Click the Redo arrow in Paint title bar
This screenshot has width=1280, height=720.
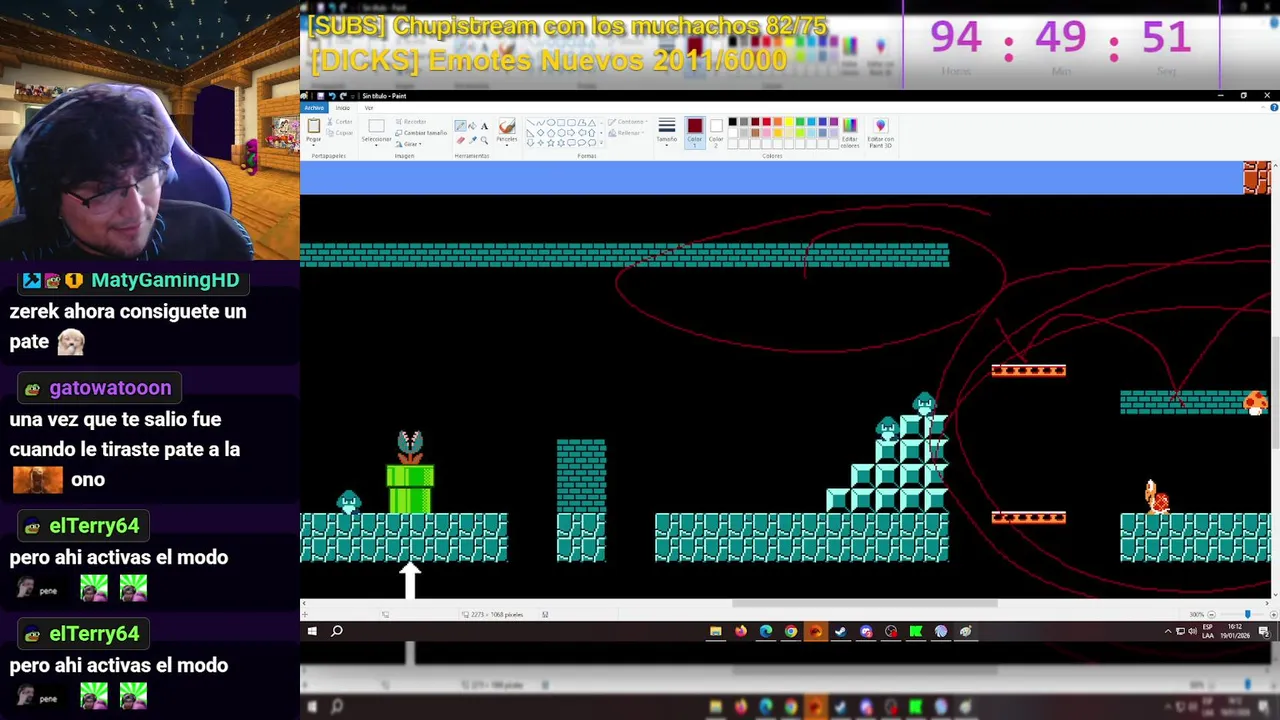(x=343, y=96)
